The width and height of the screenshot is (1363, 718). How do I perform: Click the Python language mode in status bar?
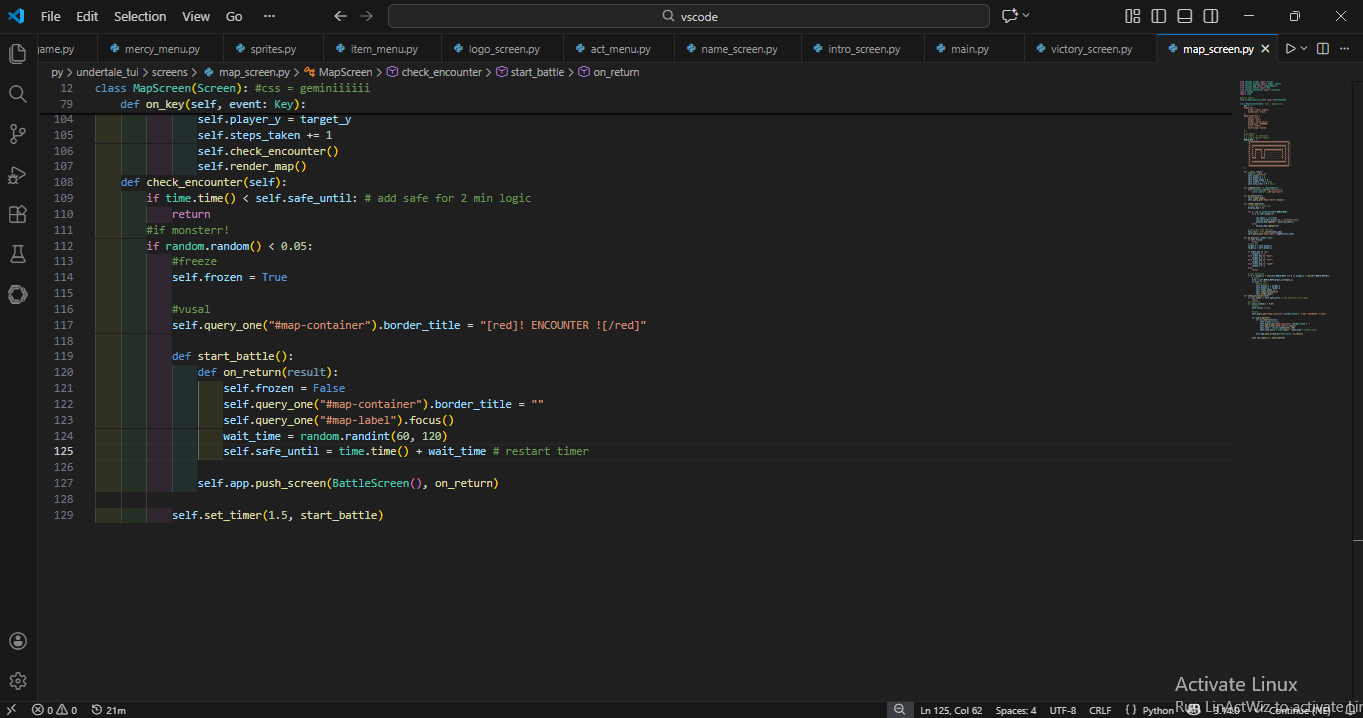[1158, 710]
